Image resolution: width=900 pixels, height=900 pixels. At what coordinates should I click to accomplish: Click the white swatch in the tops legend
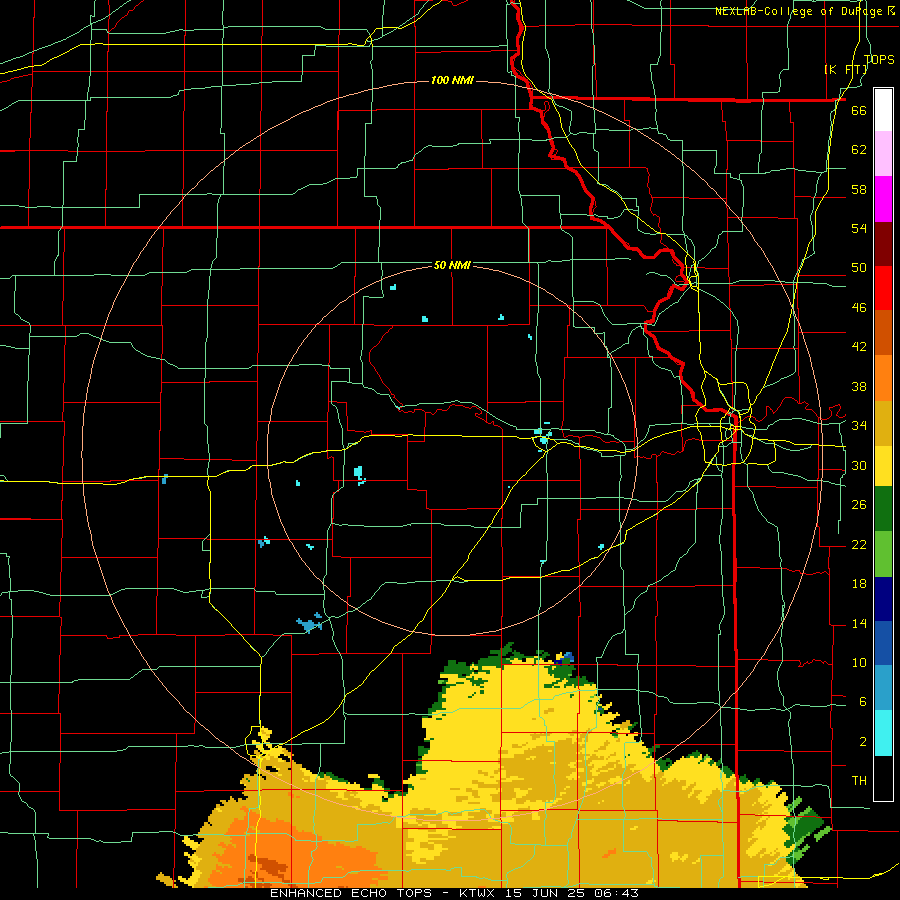click(883, 110)
